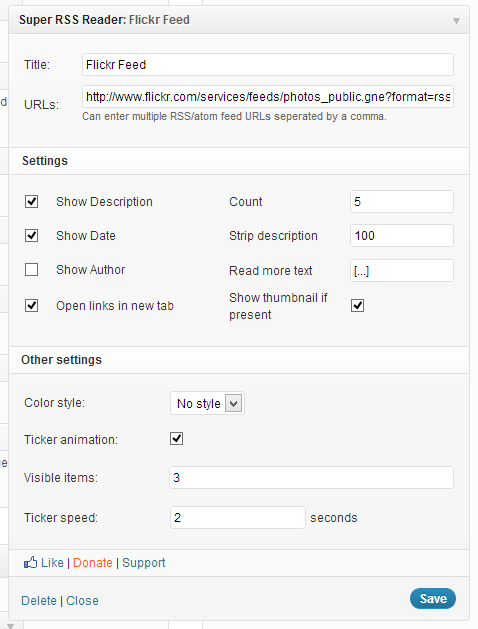This screenshot has height=629, width=478.
Task: Uncheck the Show Date checkbox
Action: tap(32, 235)
